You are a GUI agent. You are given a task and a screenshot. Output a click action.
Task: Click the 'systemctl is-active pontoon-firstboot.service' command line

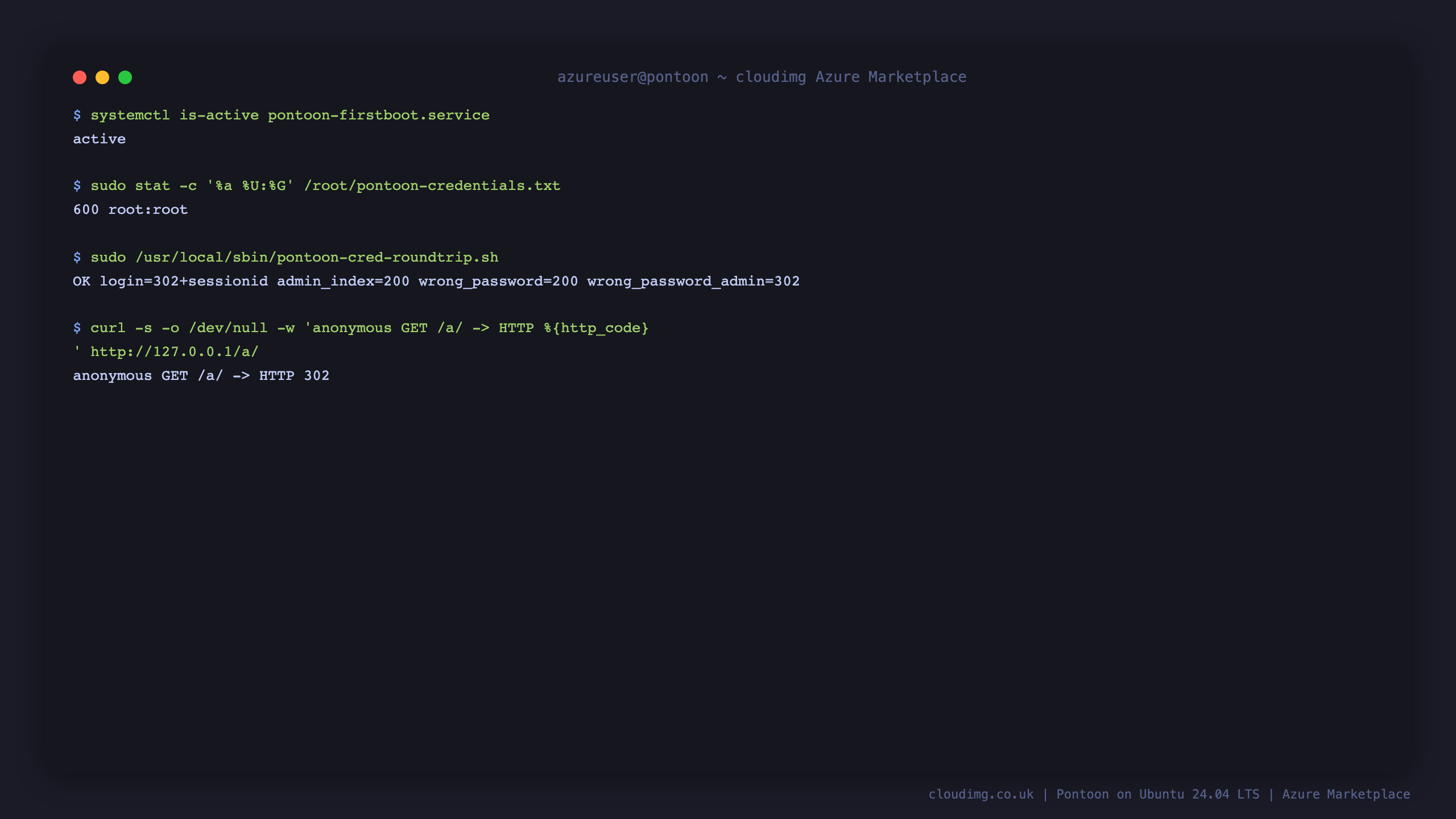[282, 115]
